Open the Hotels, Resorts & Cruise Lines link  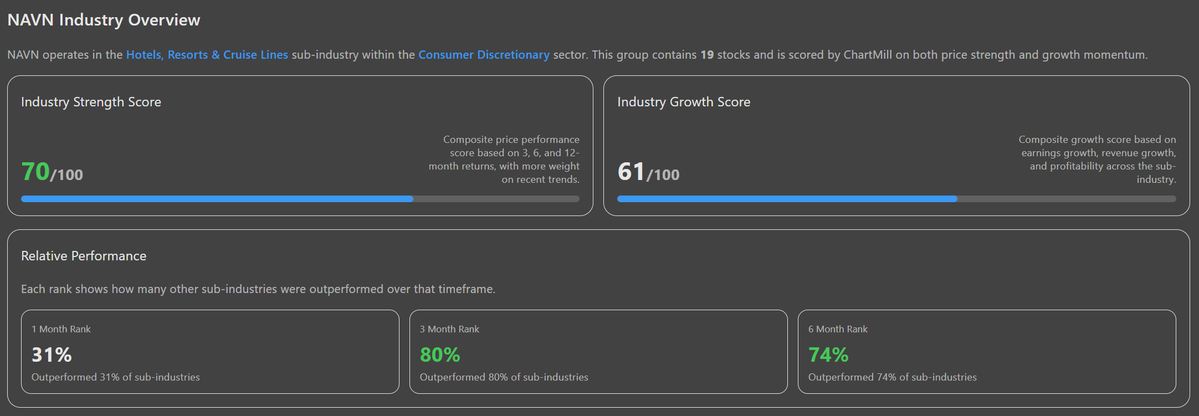tap(207, 55)
